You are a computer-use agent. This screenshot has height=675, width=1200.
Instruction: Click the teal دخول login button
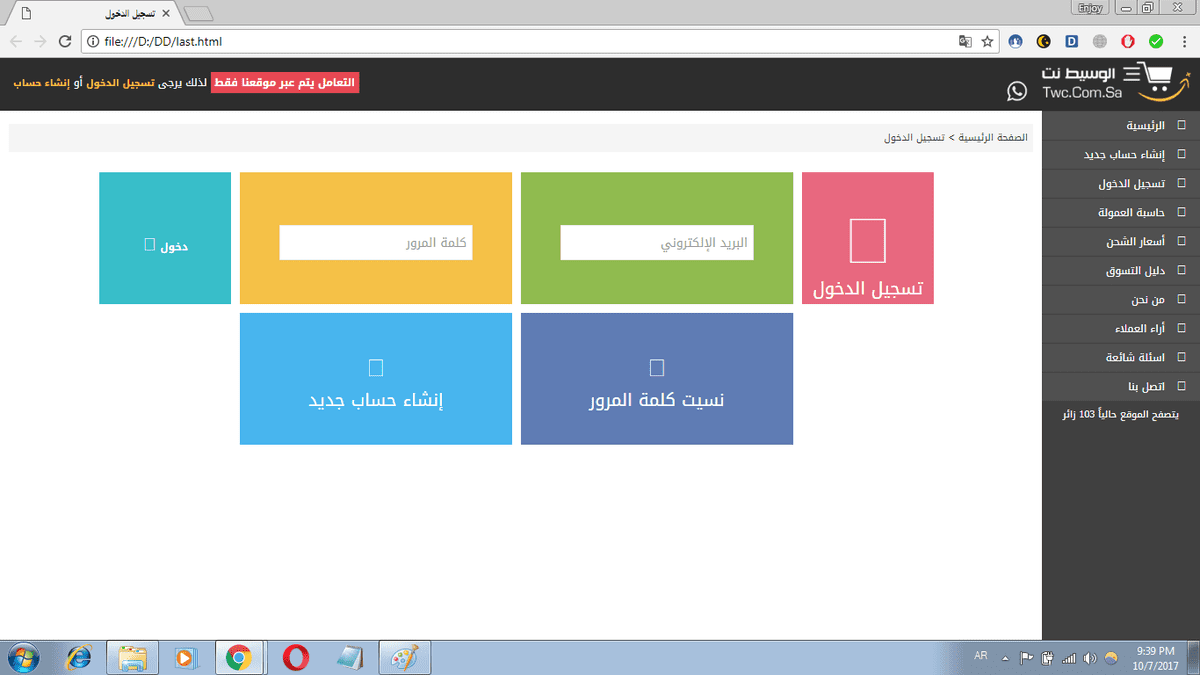click(x=165, y=238)
